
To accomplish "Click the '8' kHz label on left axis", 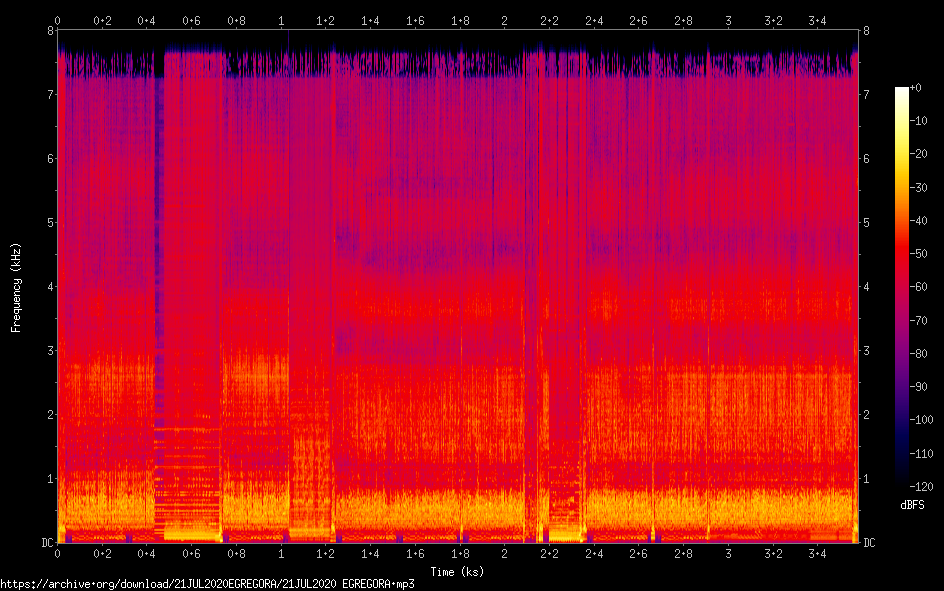I will point(51,31).
